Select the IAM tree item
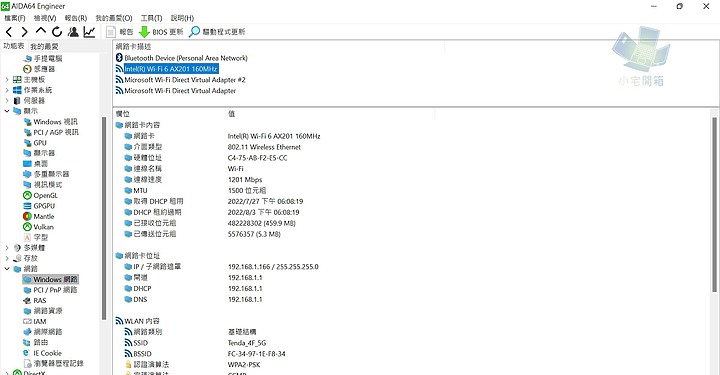The image size is (720, 375). tap(35, 321)
